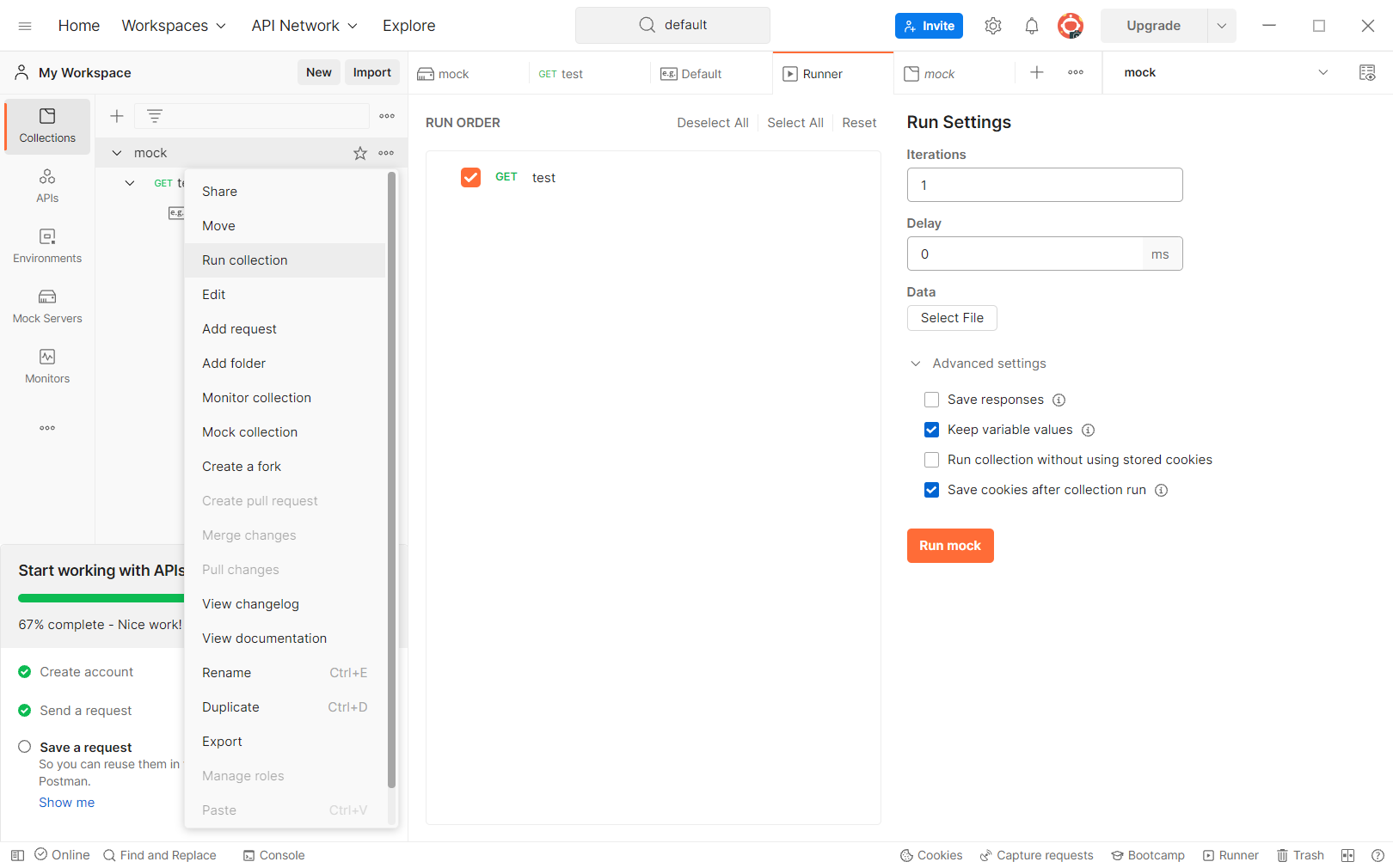Viewport: 1393px width, 868px height.
Task: Uncheck the GET test request checkbox
Action: point(470,177)
